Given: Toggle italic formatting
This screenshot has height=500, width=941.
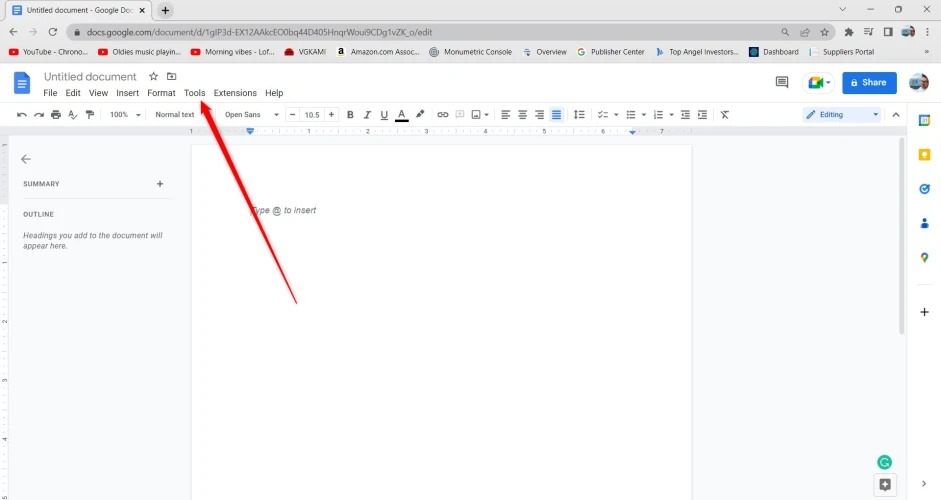Looking at the screenshot, I should [x=367, y=115].
